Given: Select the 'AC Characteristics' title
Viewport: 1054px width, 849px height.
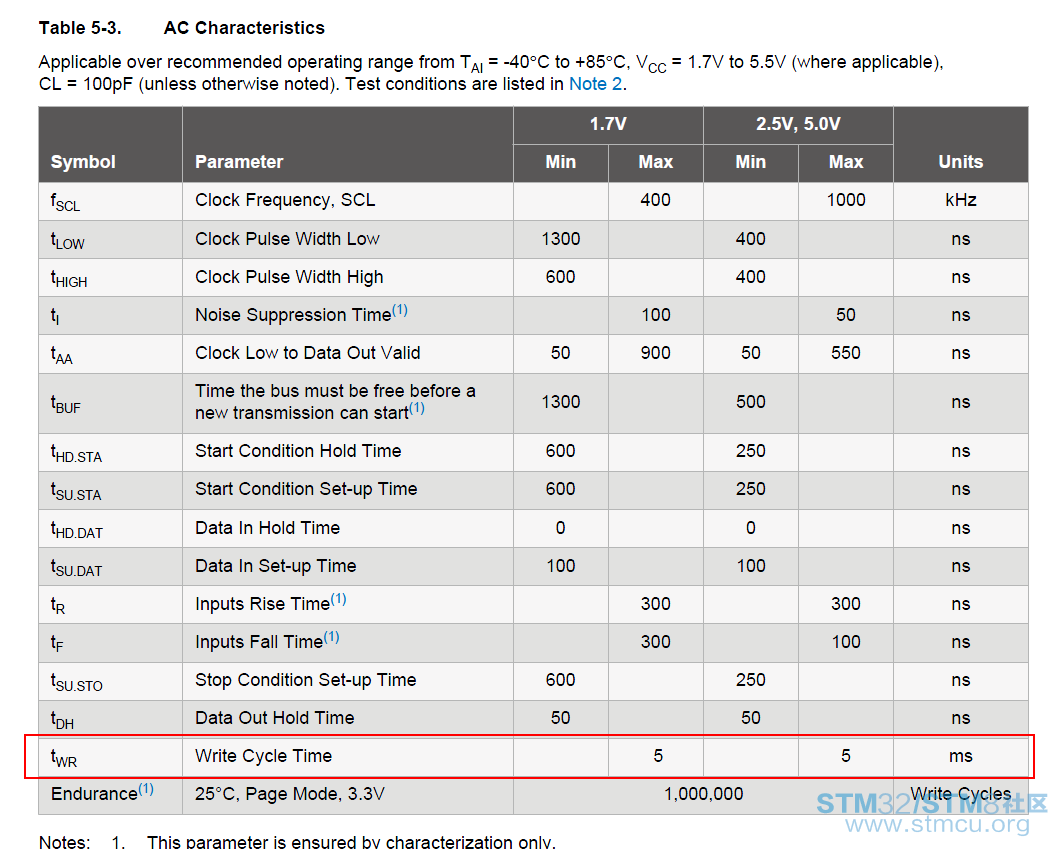Looking at the screenshot, I should [x=245, y=28].
